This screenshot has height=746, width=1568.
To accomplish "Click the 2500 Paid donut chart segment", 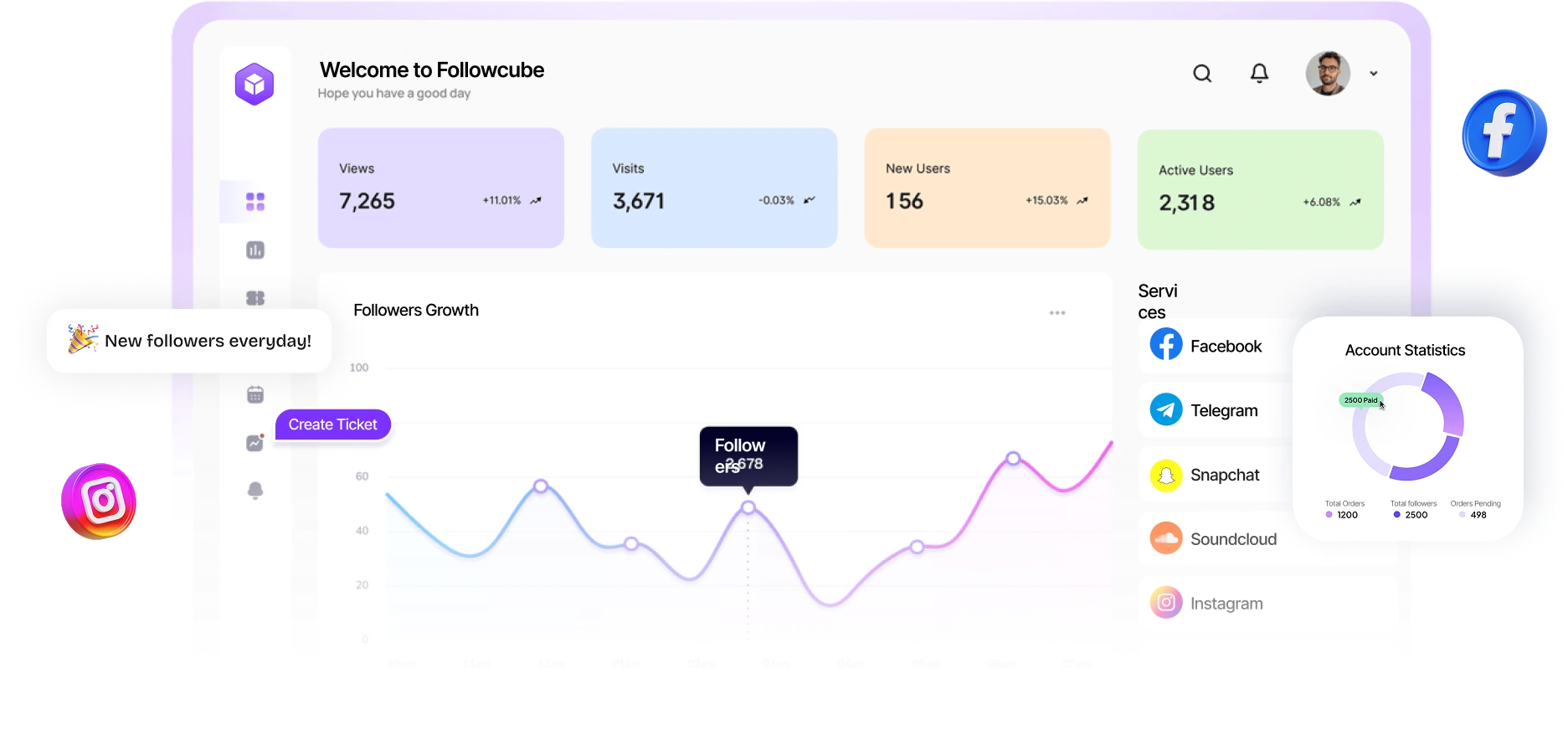I will point(1360,400).
